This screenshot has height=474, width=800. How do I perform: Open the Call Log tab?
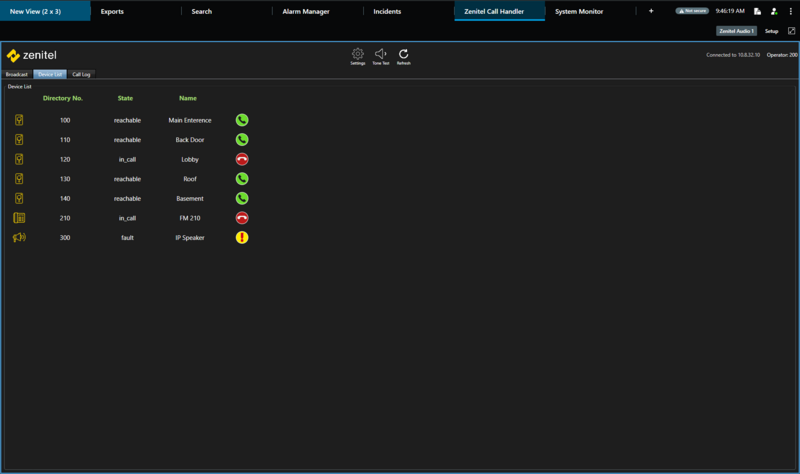tap(81, 75)
